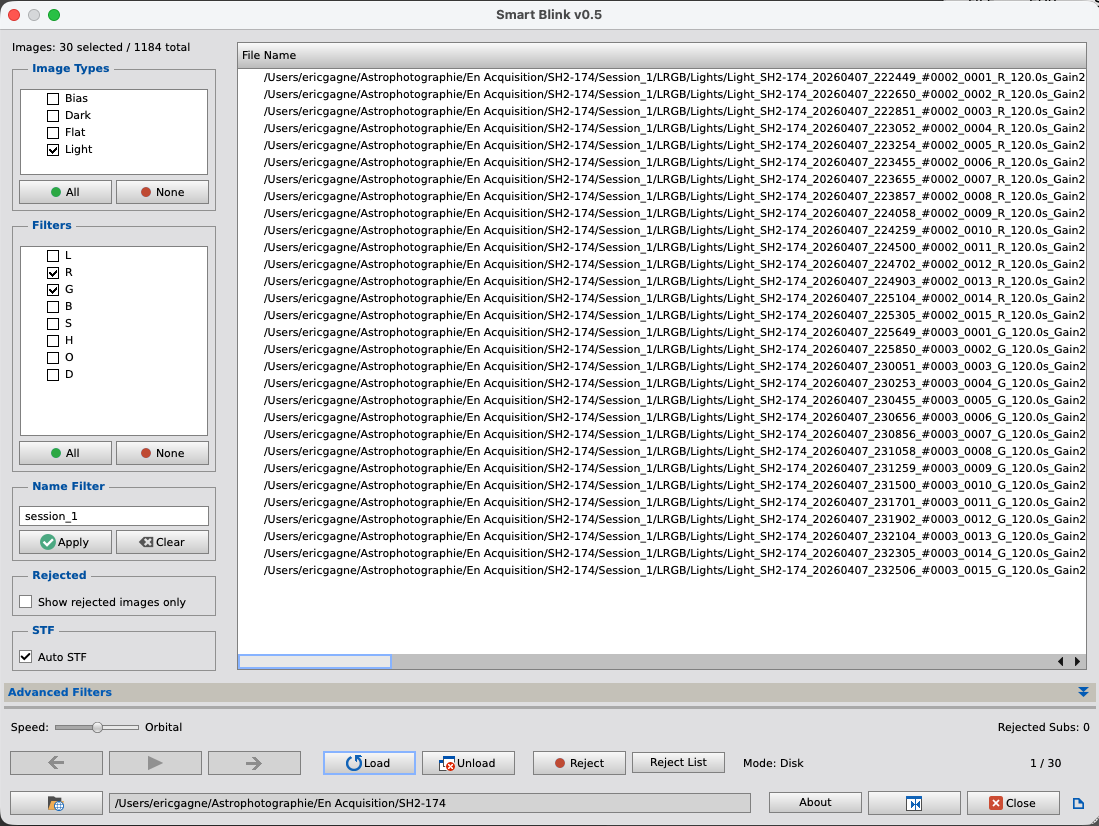Click the Name Filter text field
The height and width of the screenshot is (826, 1099).
coord(114,516)
